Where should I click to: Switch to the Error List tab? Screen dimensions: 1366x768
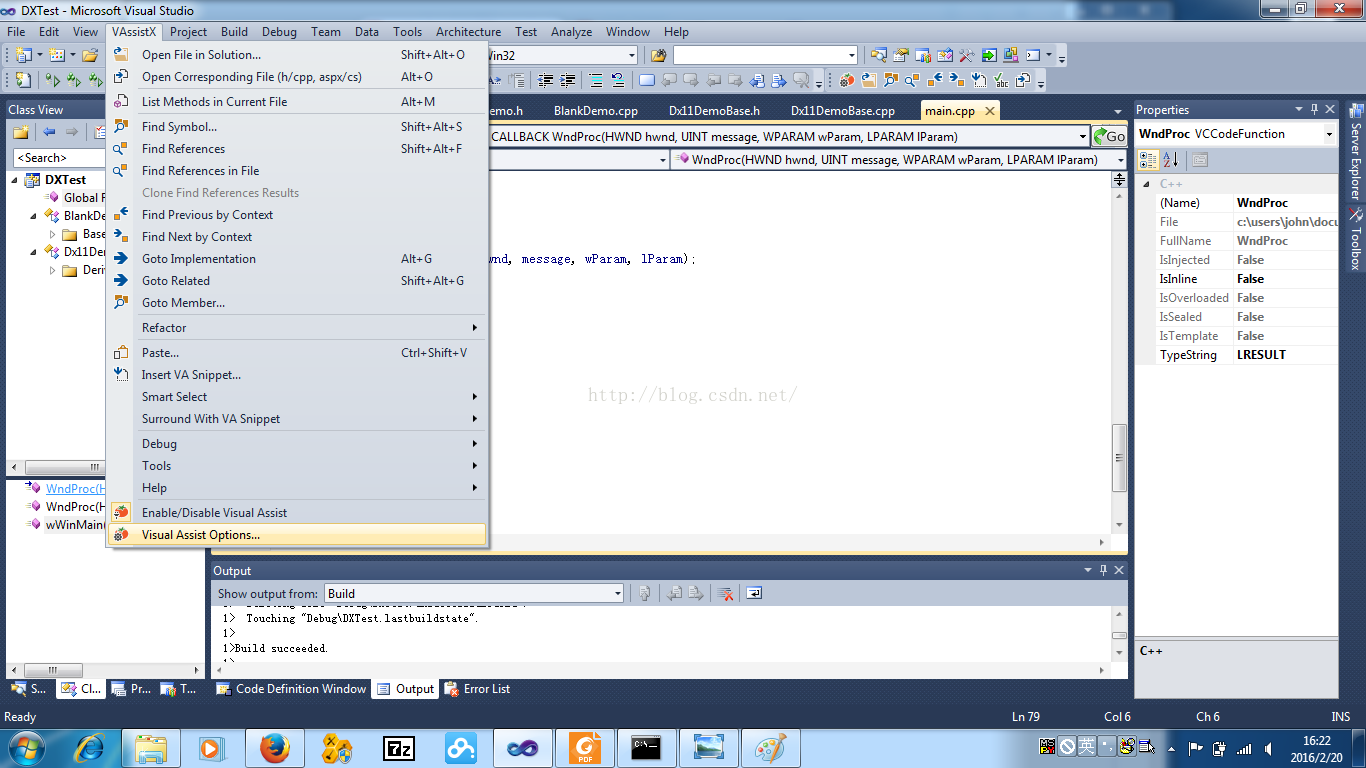(477, 689)
